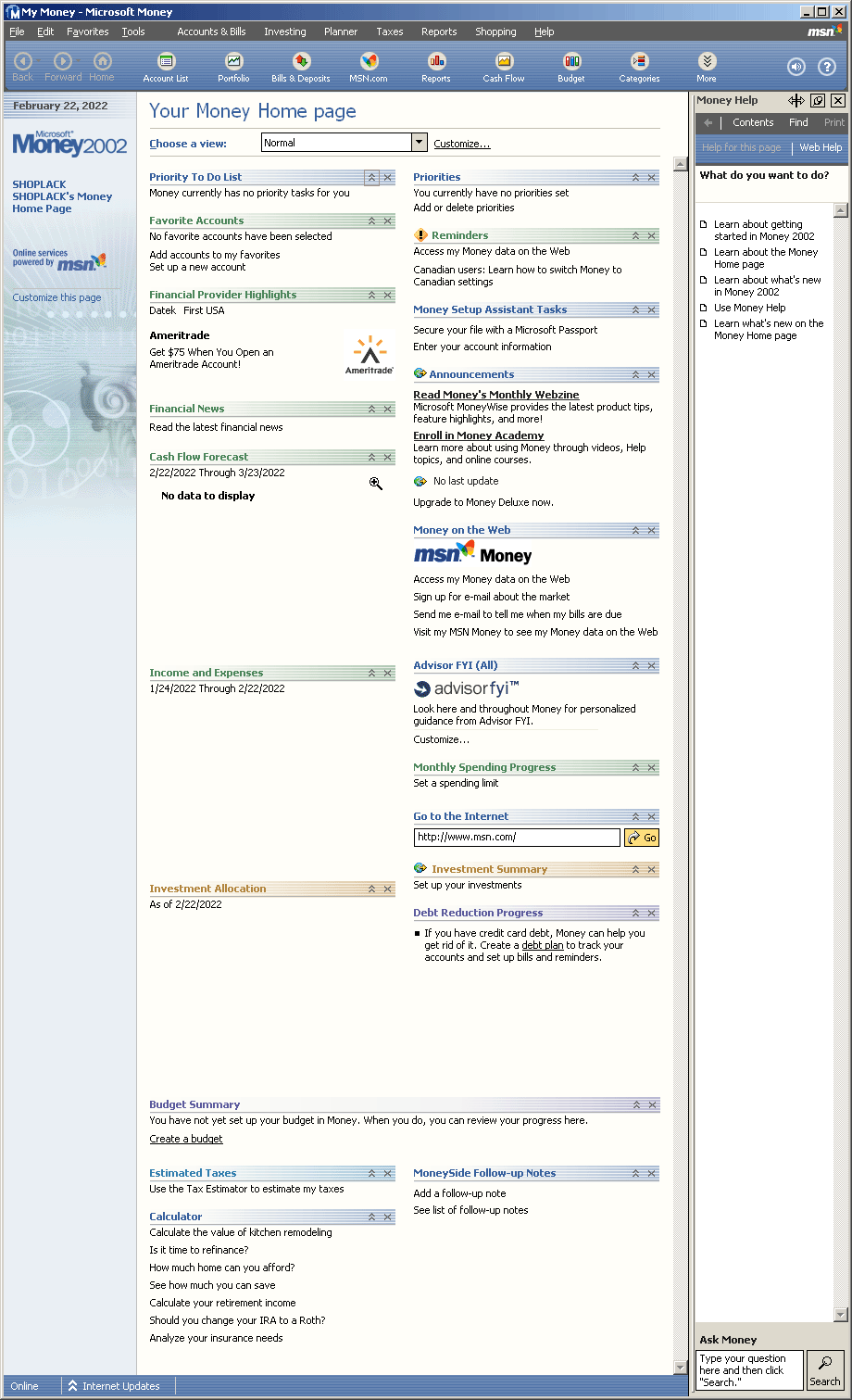This screenshot has height=1400, width=852.
Task: Close the Financial News section
Action: pyautogui.click(x=388, y=409)
